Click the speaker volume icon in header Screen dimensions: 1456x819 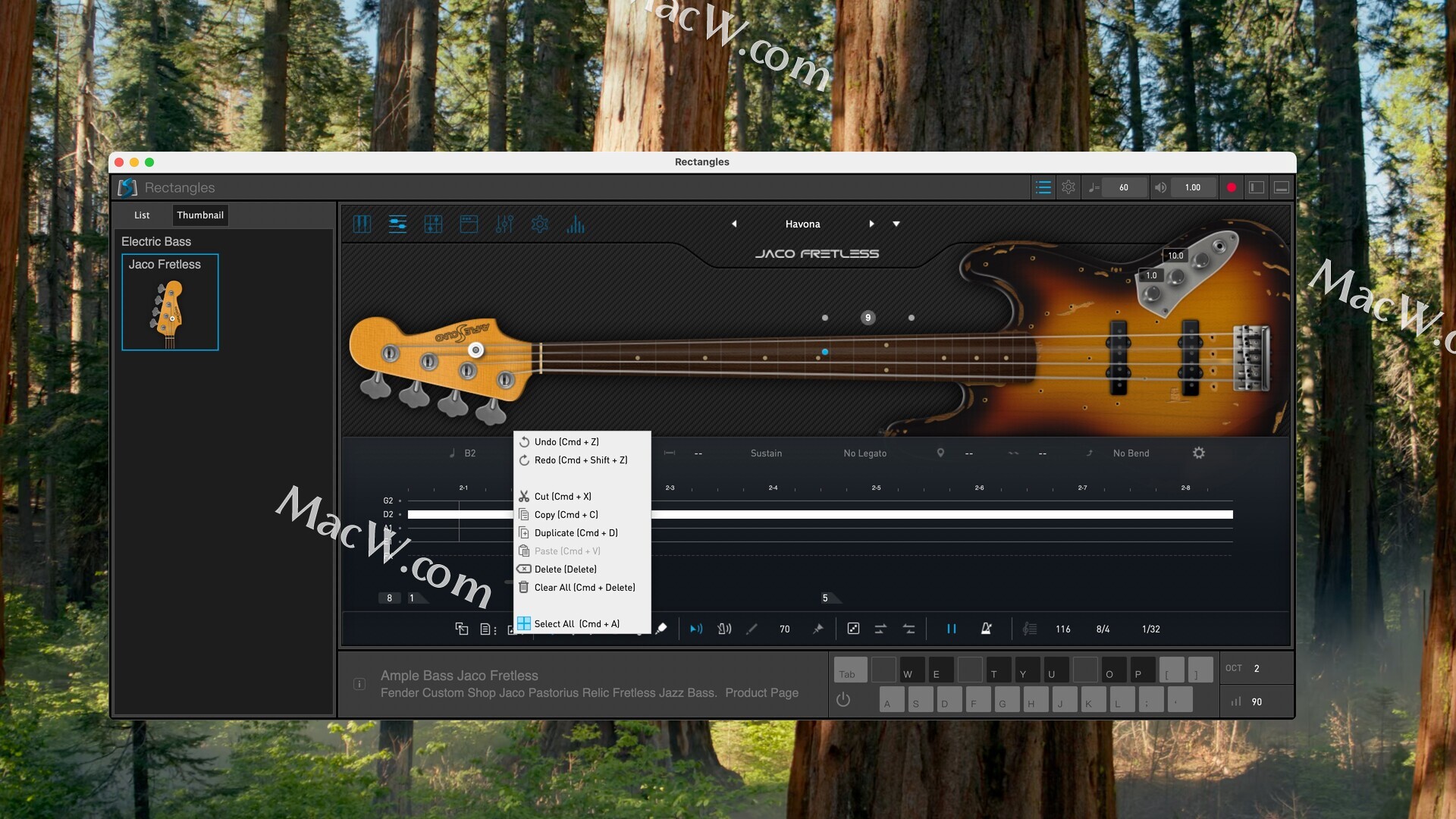click(1160, 187)
